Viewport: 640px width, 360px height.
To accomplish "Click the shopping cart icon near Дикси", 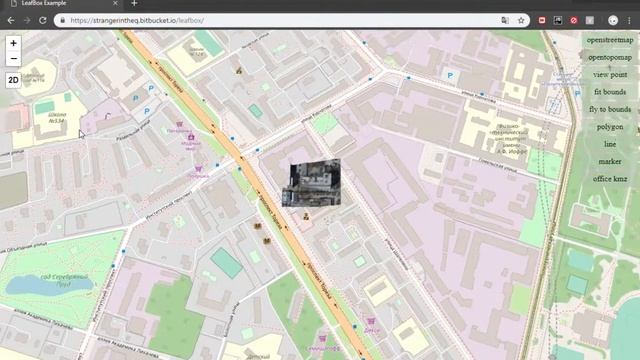I will [x=371, y=321].
